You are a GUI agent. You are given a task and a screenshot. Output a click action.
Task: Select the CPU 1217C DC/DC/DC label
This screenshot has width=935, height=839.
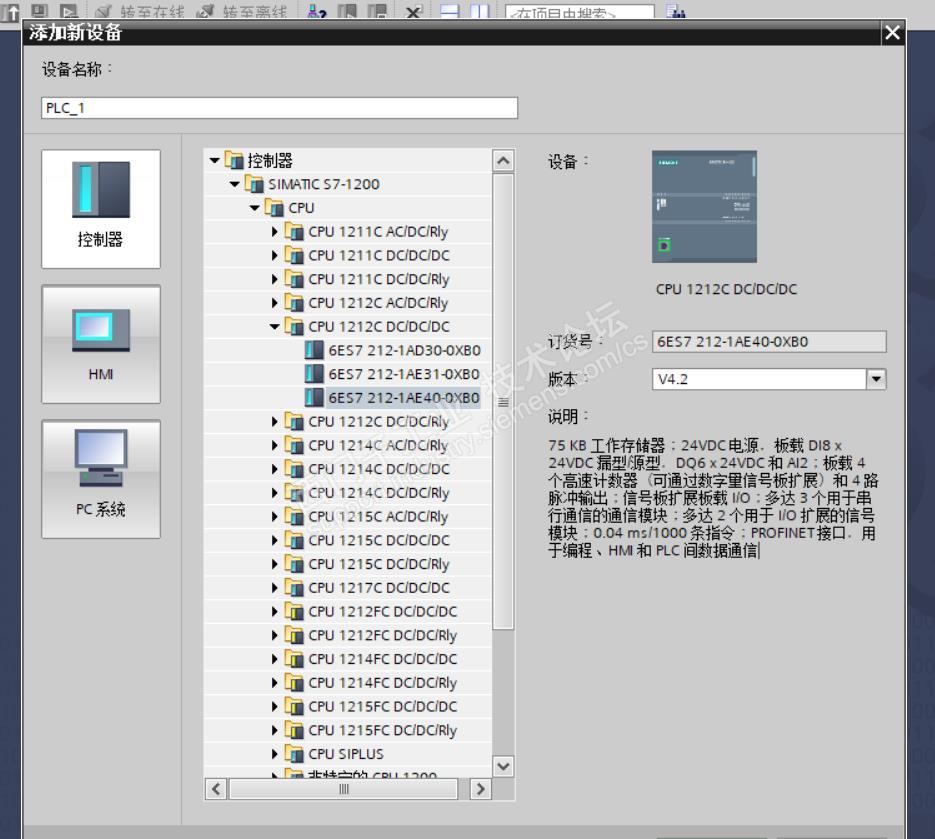tap(379, 588)
